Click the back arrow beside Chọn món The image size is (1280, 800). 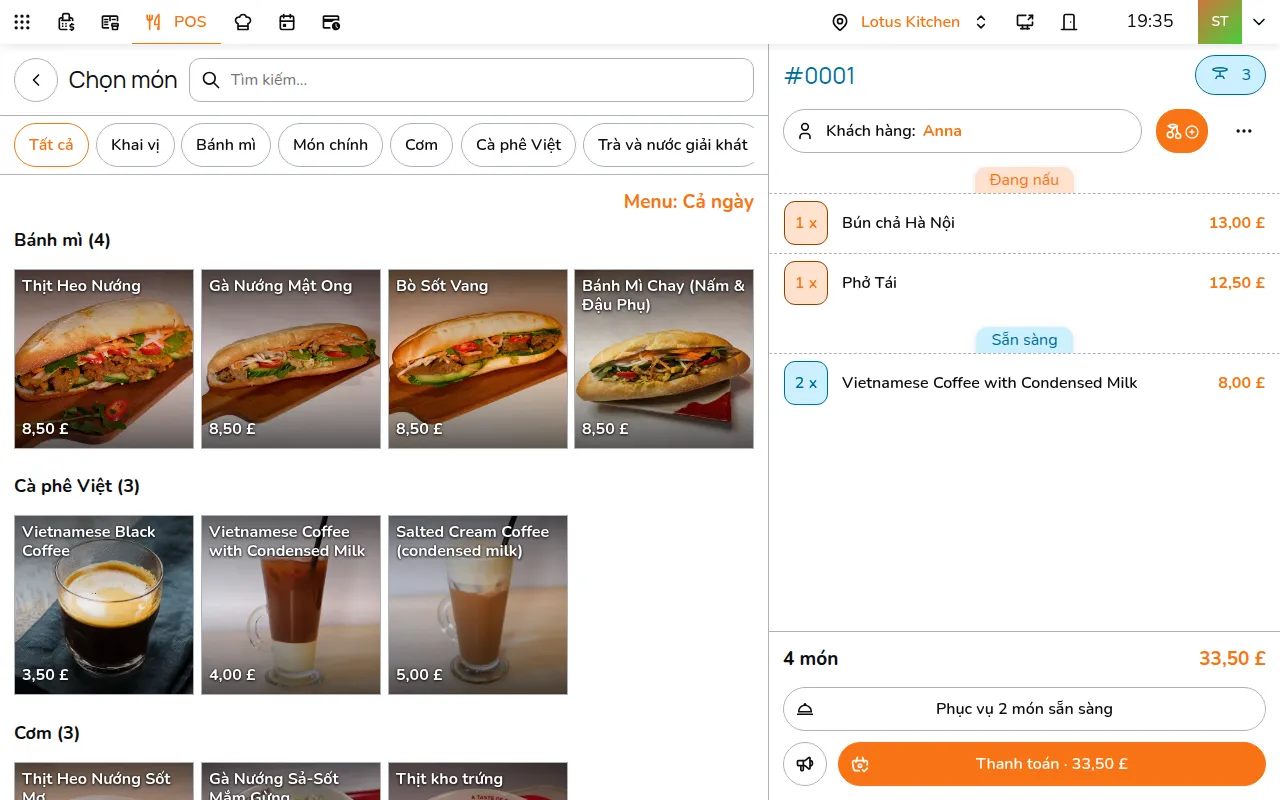click(x=36, y=80)
